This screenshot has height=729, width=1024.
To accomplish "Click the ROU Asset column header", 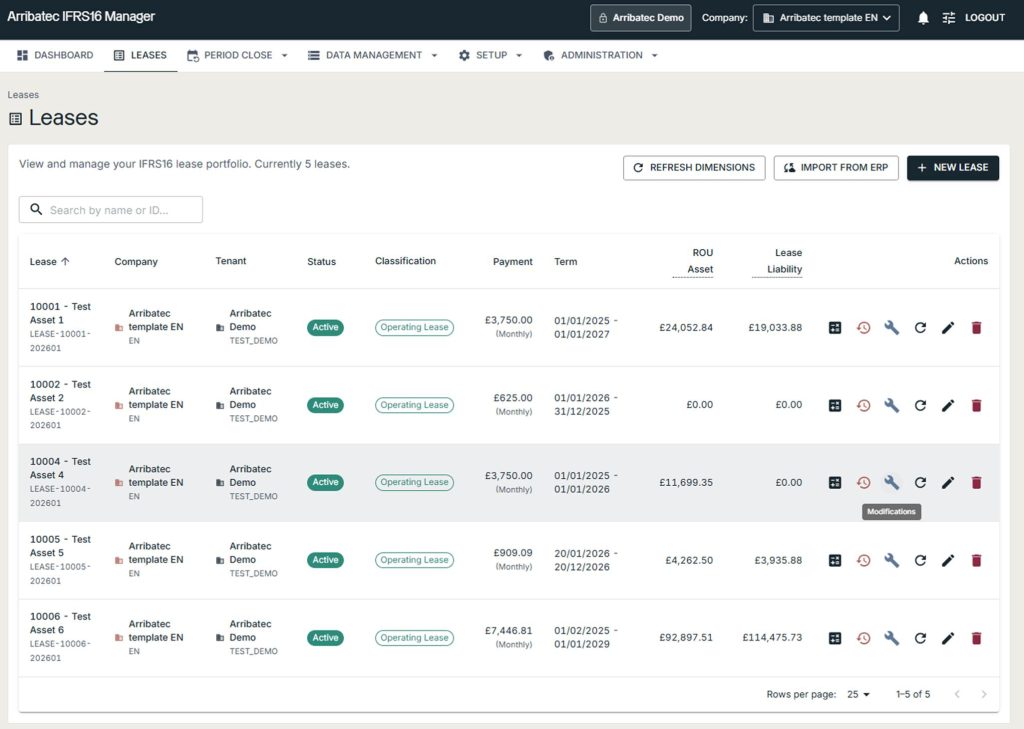I will 693,261.
